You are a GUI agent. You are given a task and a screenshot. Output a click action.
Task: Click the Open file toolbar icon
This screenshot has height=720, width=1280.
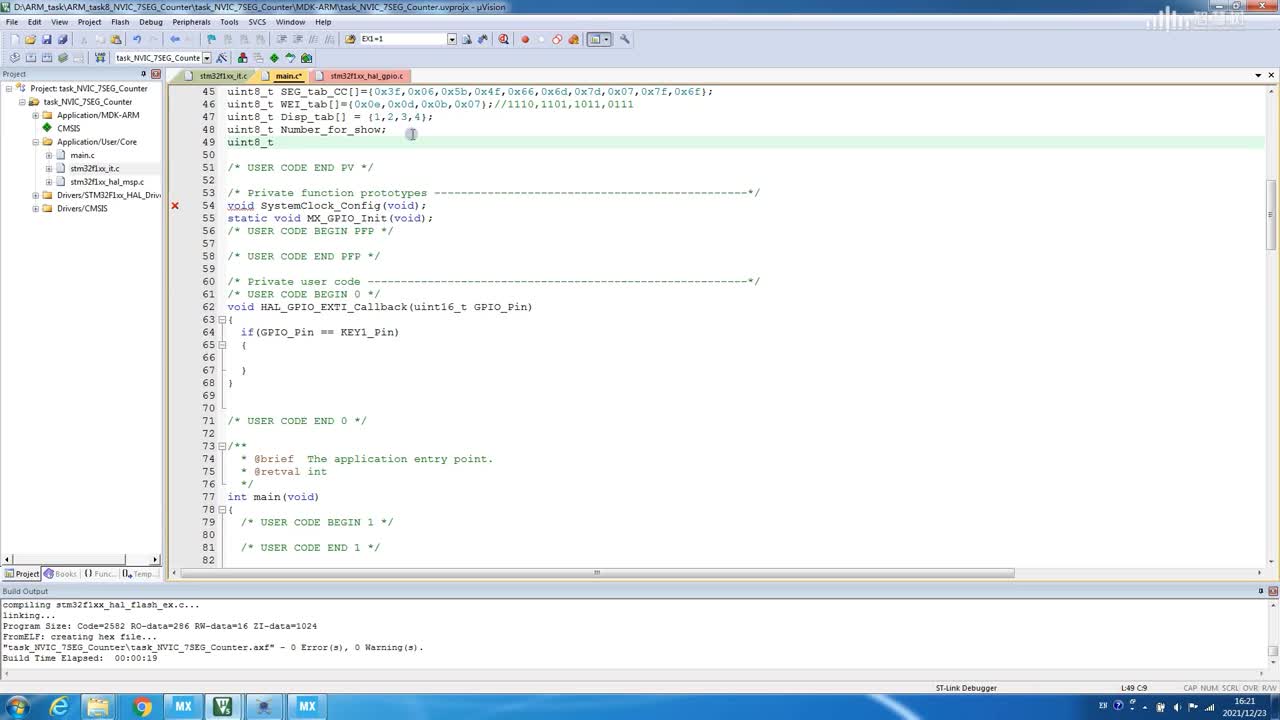(x=30, y=39)
